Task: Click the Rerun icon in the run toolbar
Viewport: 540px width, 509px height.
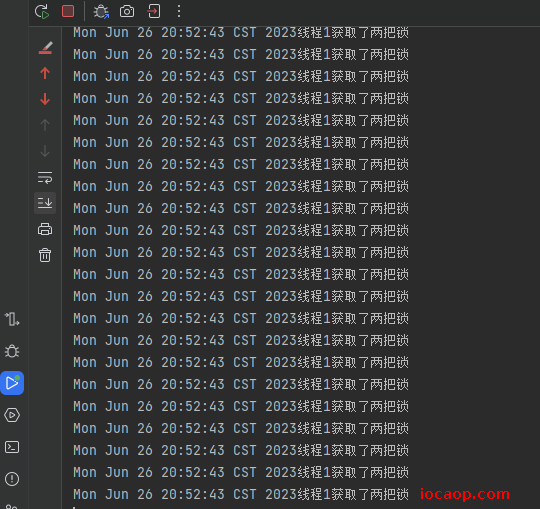Action: [x=42, y=11]
